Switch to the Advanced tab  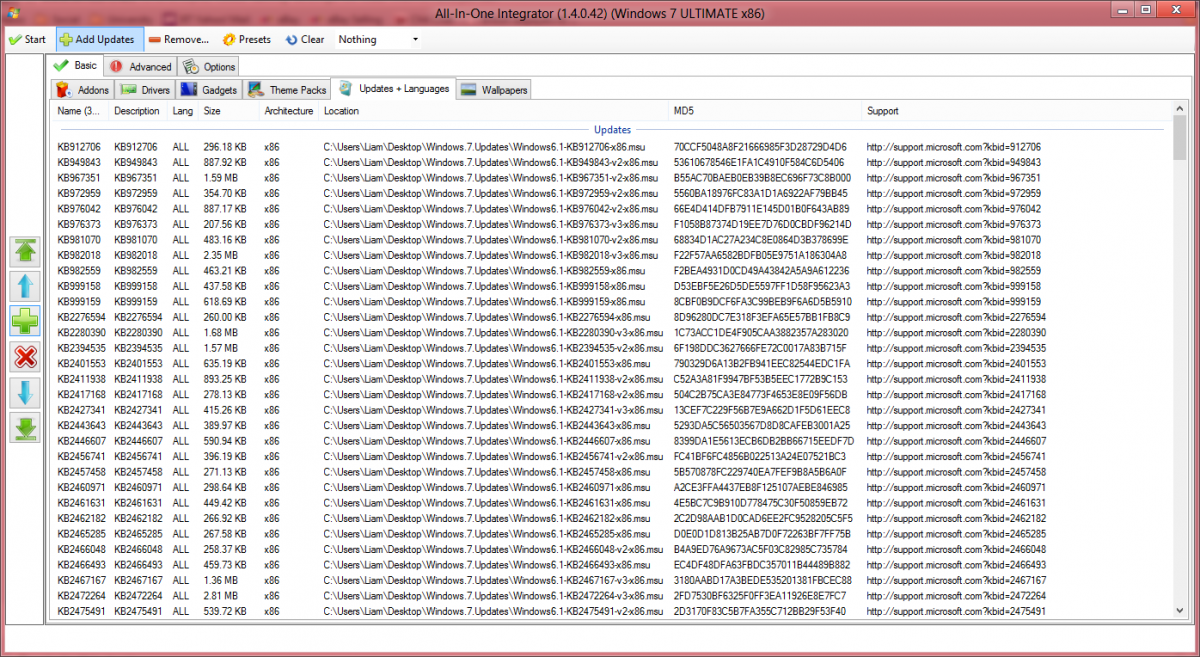point(141,67)
